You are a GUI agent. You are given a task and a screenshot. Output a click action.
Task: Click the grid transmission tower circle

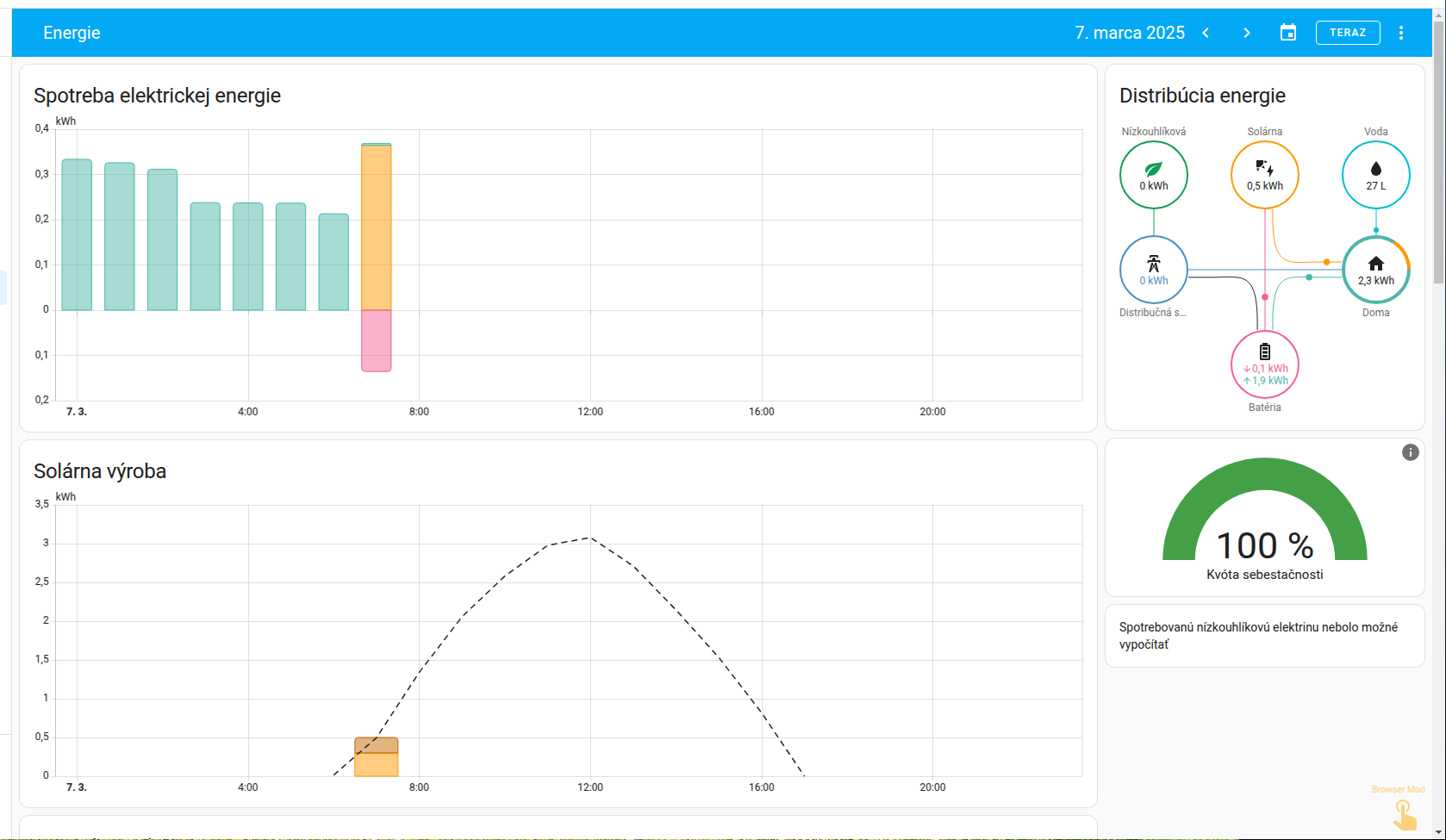[x=1153, y=270]
